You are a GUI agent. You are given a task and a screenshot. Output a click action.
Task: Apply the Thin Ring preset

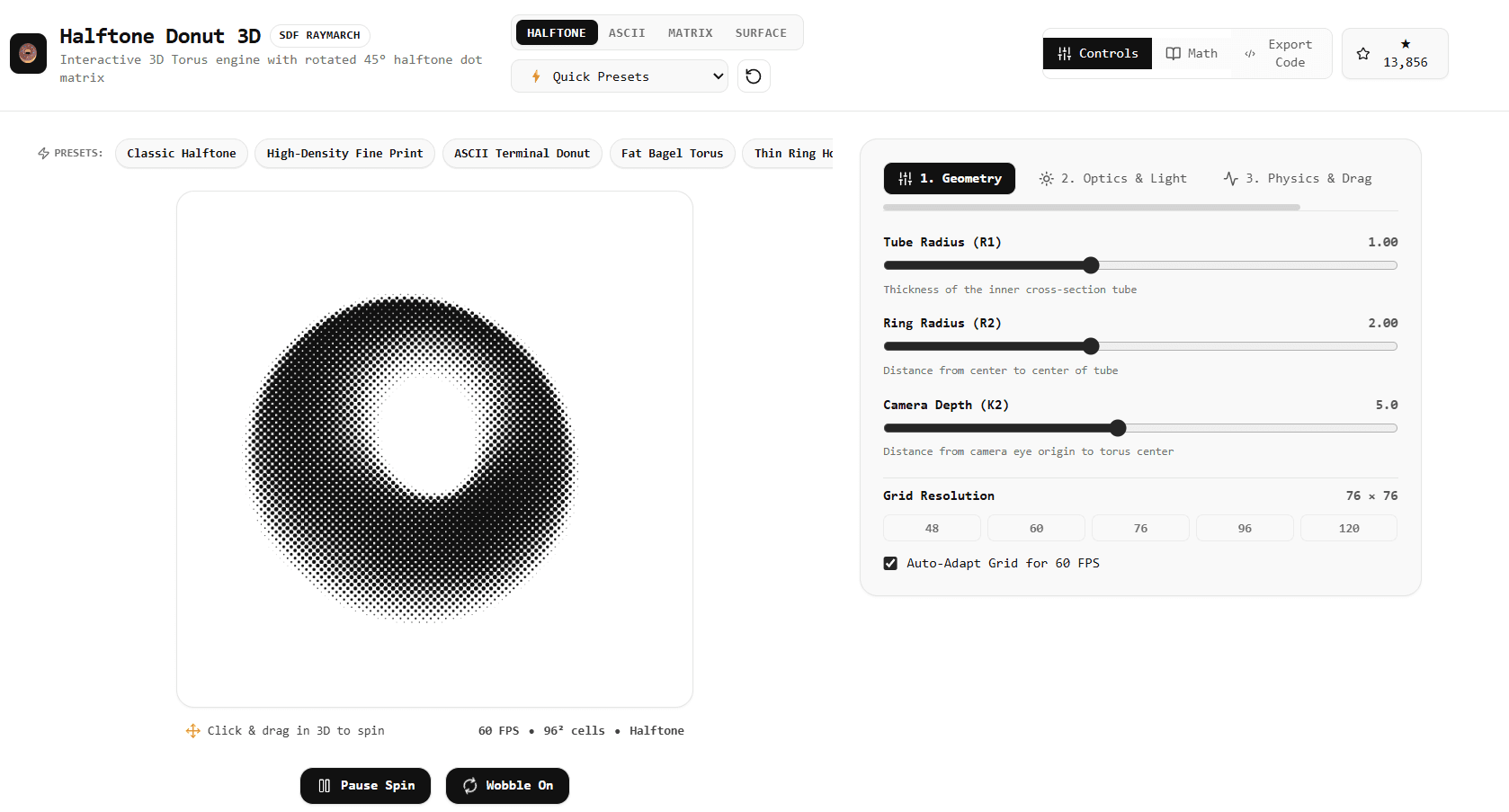[x=789, y=154]
